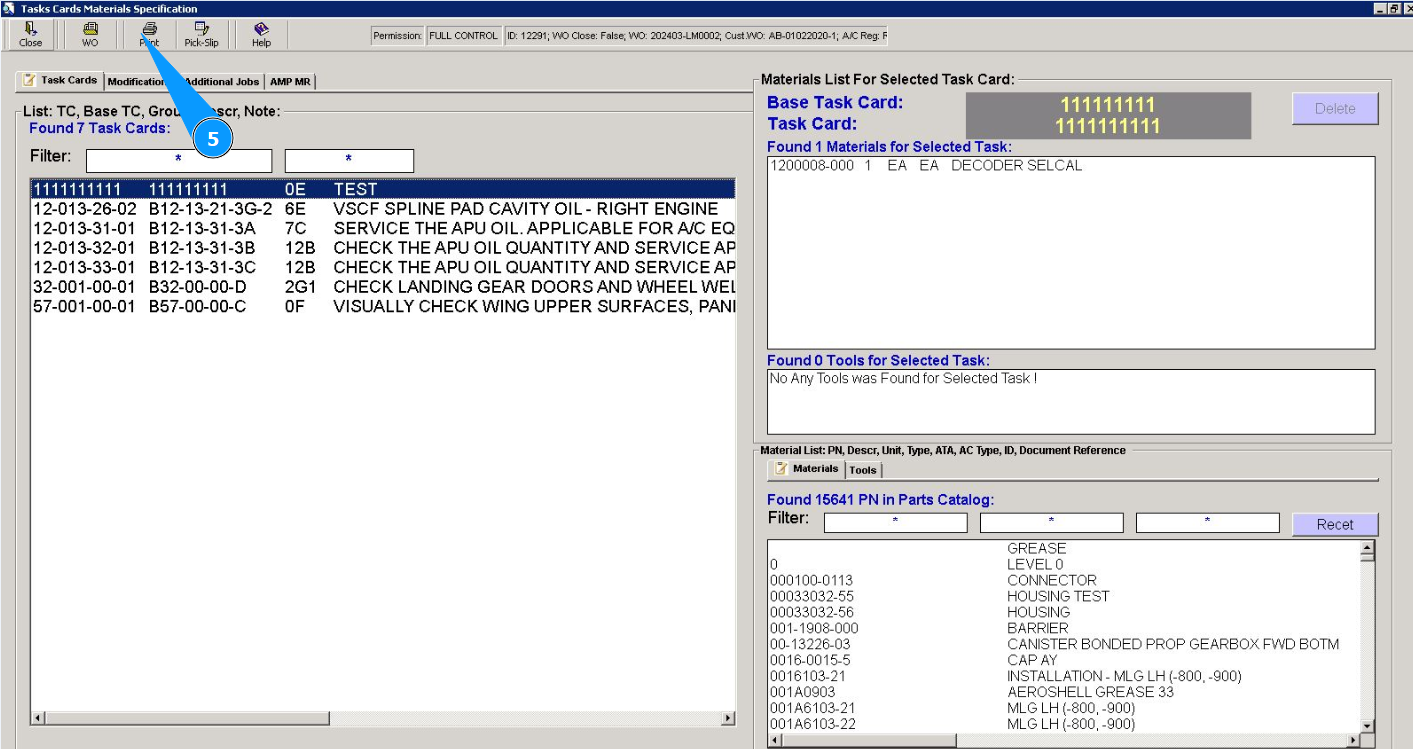Select task card 12-013-31-01 SERVICE THE APU OIL
The image size is (1413, 749).
click(383, 228)
